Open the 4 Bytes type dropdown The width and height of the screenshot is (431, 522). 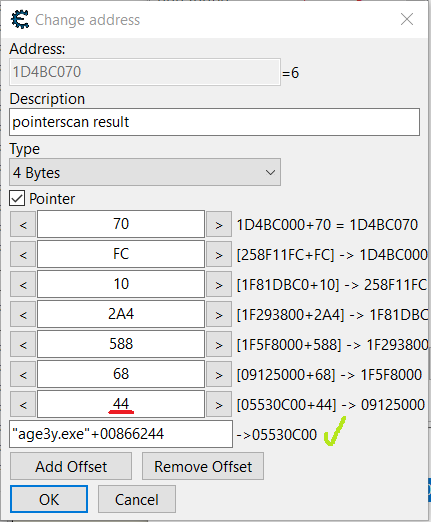click(145, 172)
